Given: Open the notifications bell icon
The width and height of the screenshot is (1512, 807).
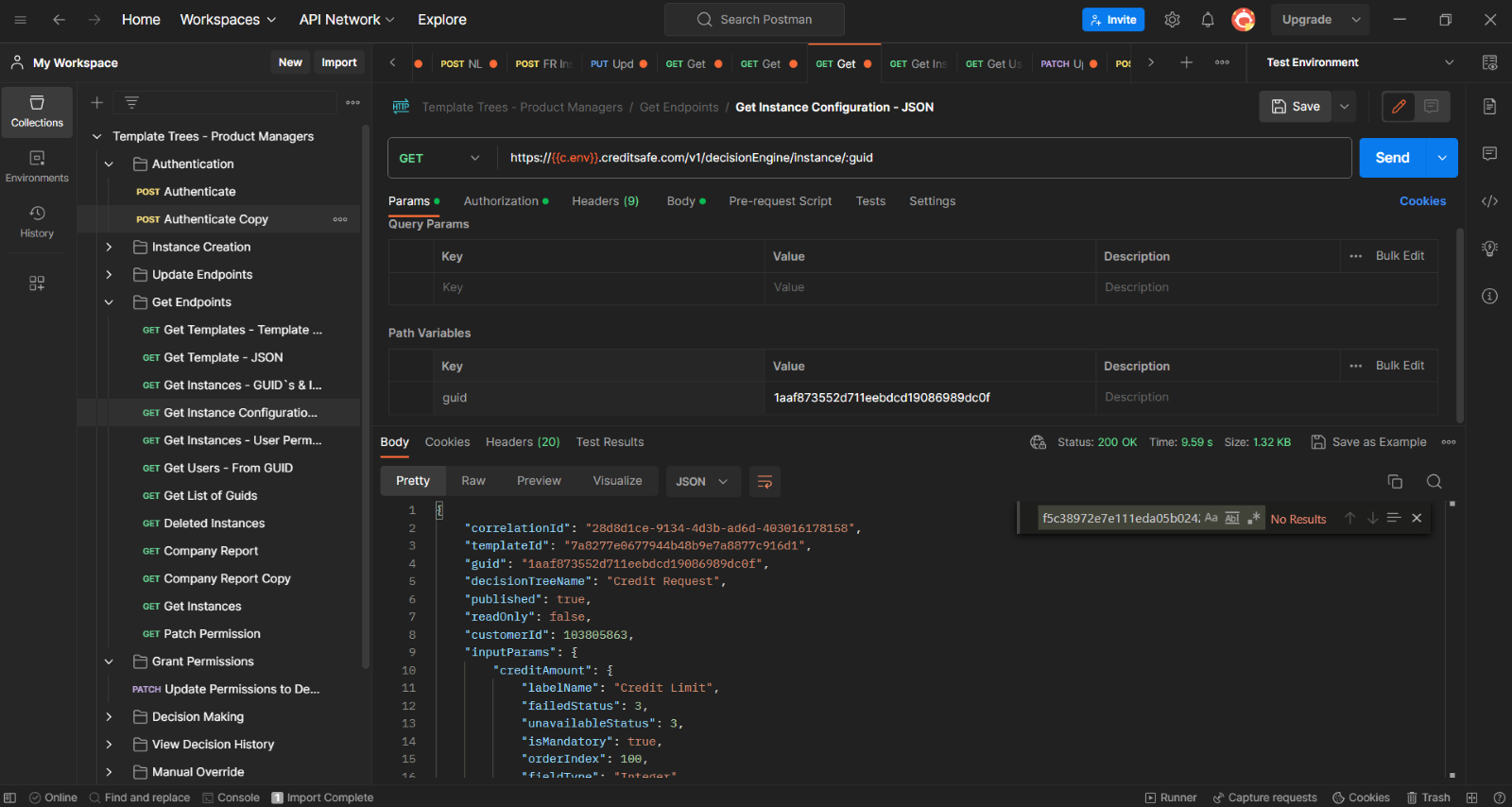Looking at the screenshot, I should click(1208, 20).
